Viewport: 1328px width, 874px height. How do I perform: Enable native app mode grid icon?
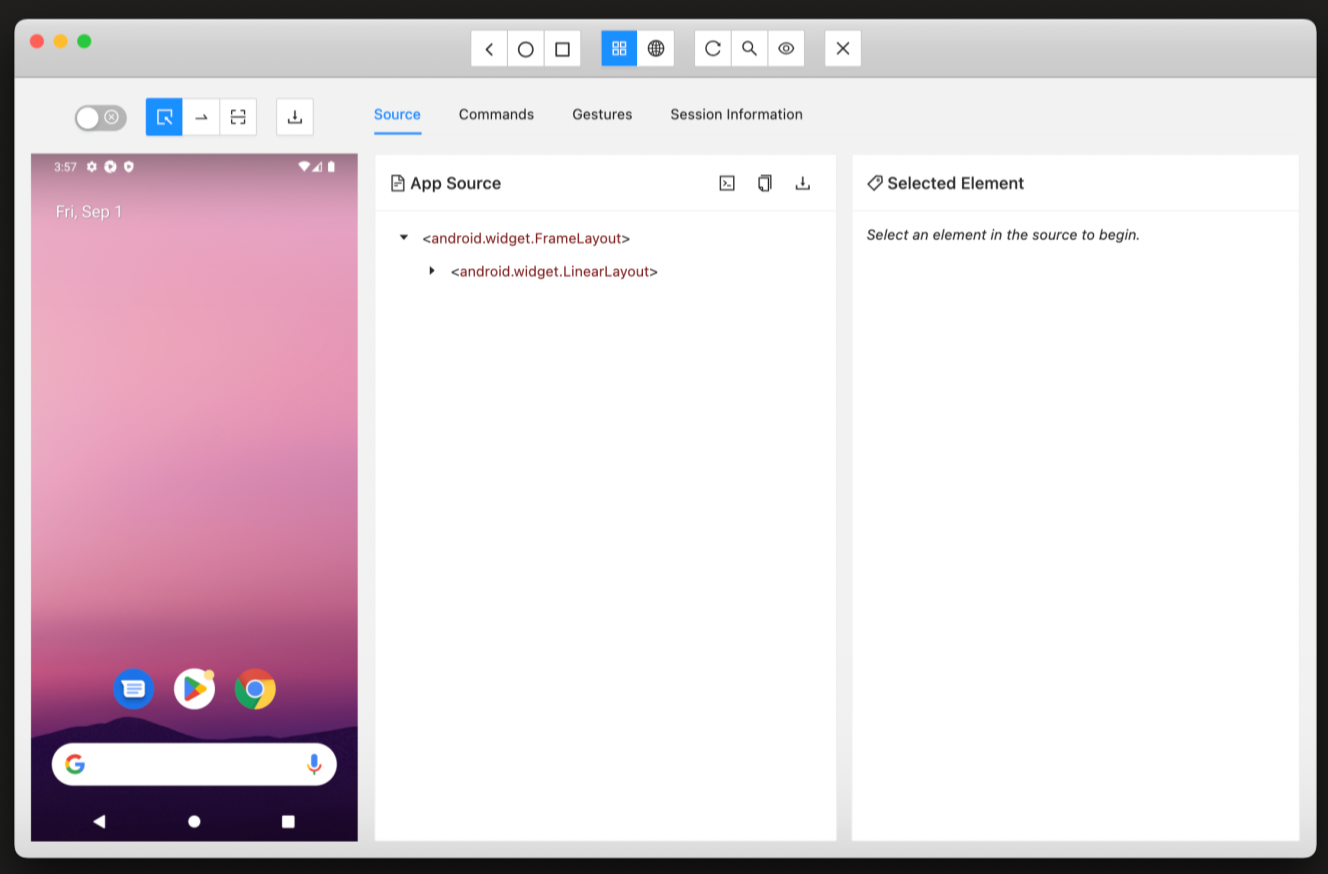(618, 48)
